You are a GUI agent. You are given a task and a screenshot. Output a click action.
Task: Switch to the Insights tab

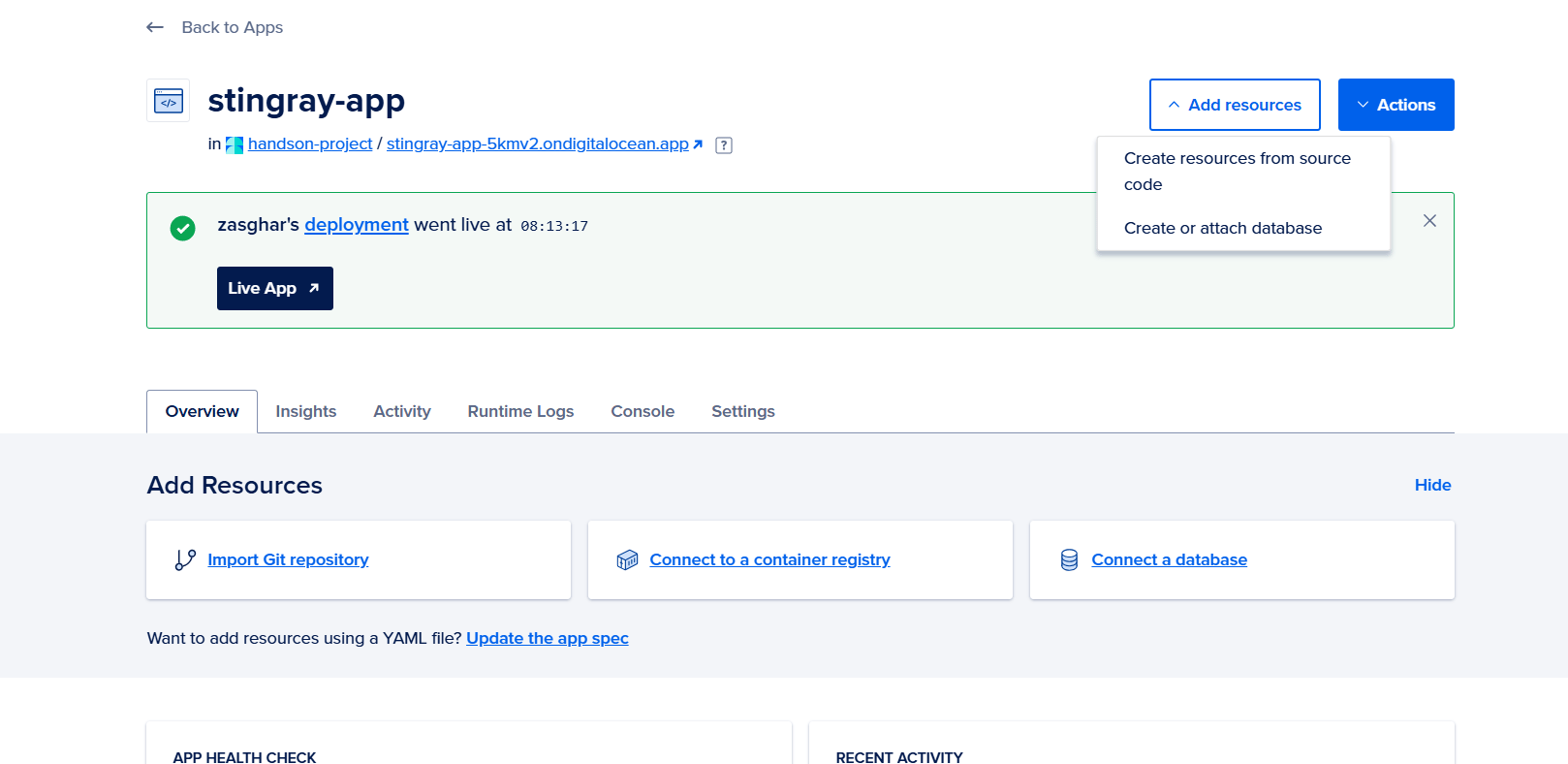pos(306,411)
